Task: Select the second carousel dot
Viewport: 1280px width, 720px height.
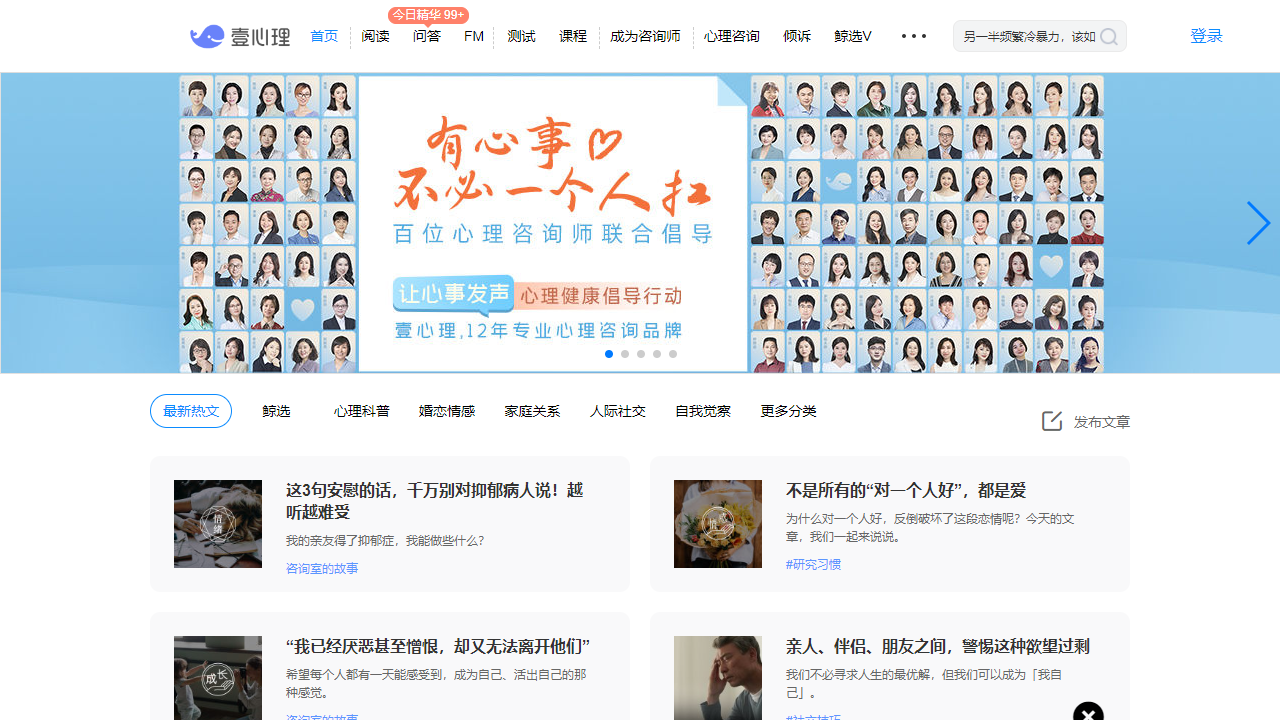Action: pyautogui.click(x=625, y=354)
